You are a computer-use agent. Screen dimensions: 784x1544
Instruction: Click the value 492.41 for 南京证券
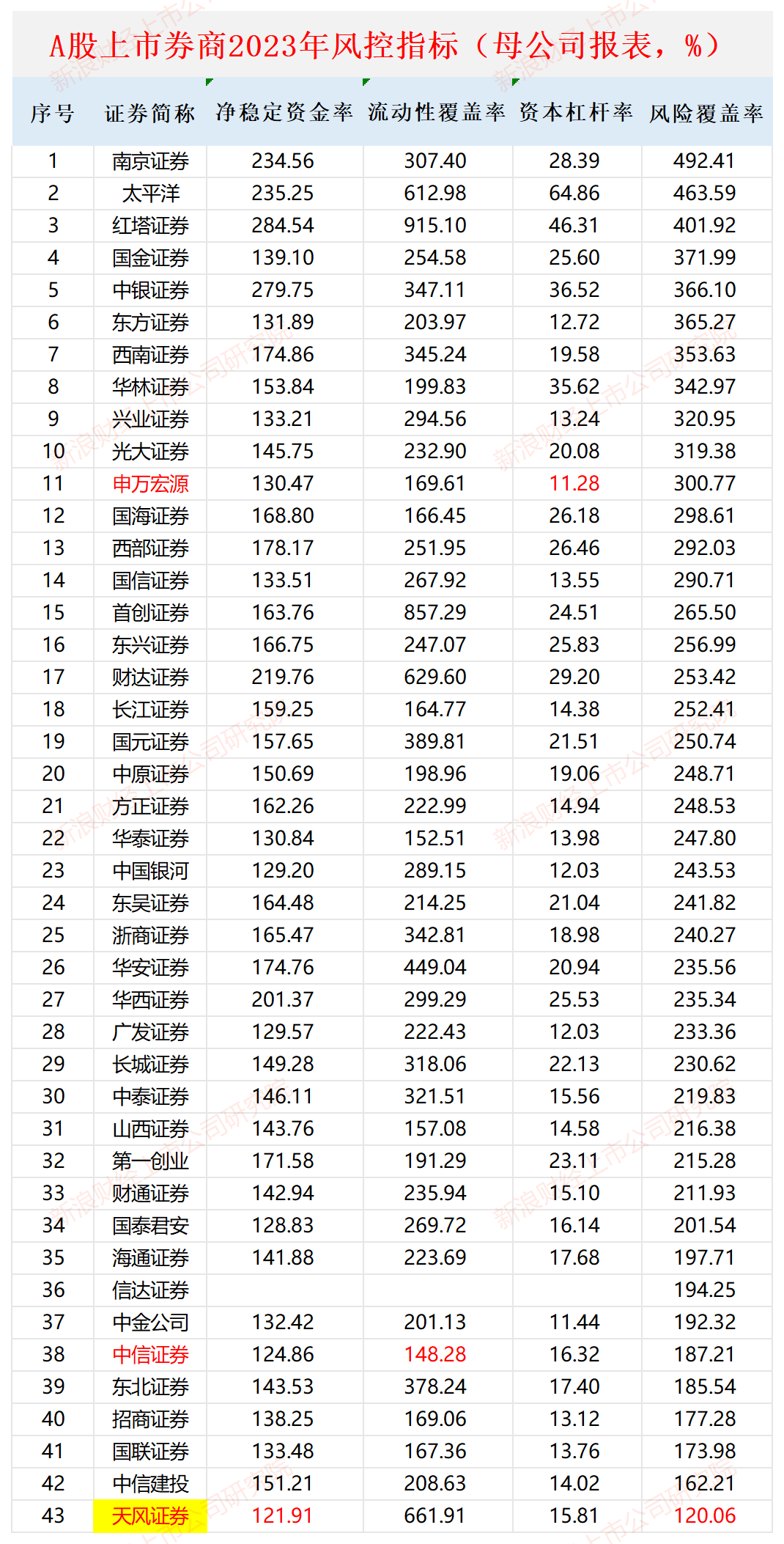(705, 161)
